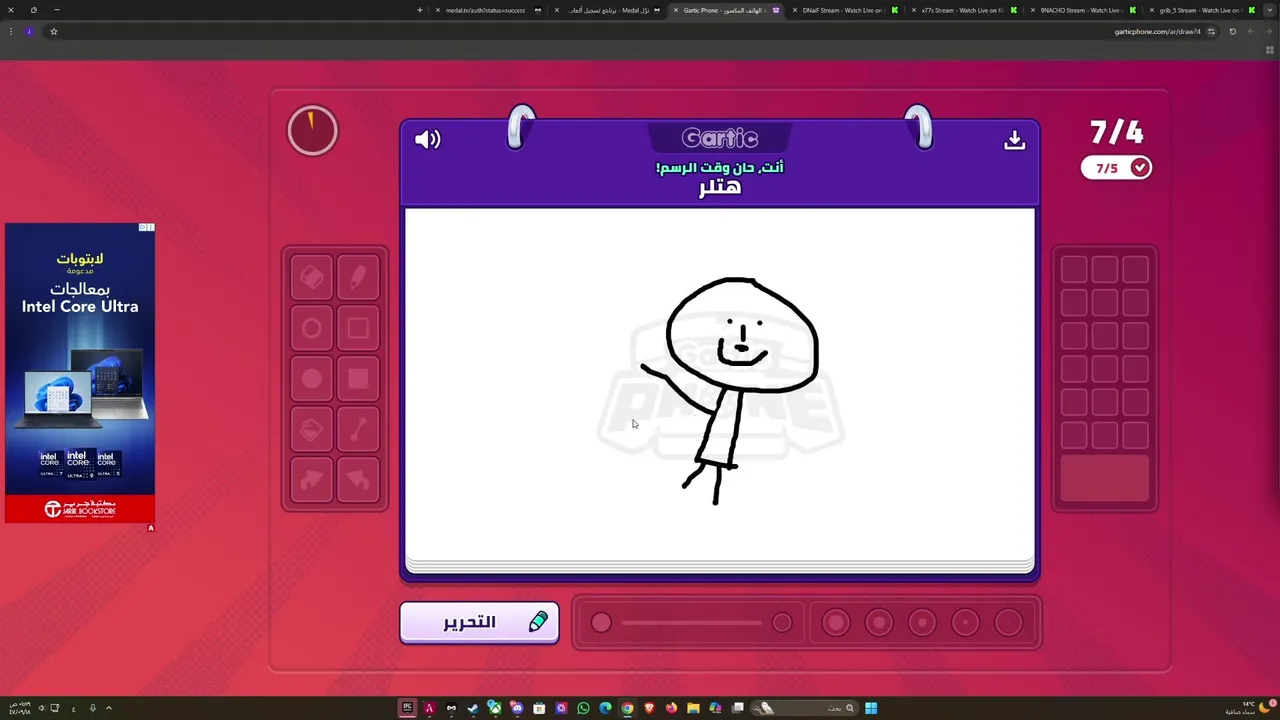Switch to the 9NACHO Stream tab
This screenshot has width=1280, height=720.
(1084, 10)
